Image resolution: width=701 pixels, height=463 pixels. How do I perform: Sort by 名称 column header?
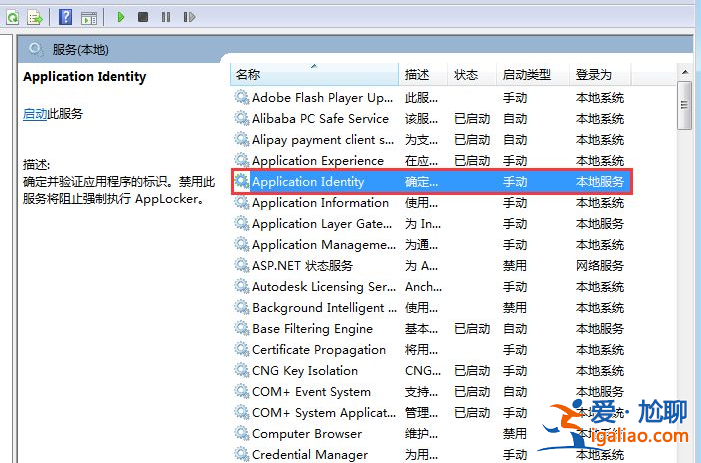tap(314, 74)
